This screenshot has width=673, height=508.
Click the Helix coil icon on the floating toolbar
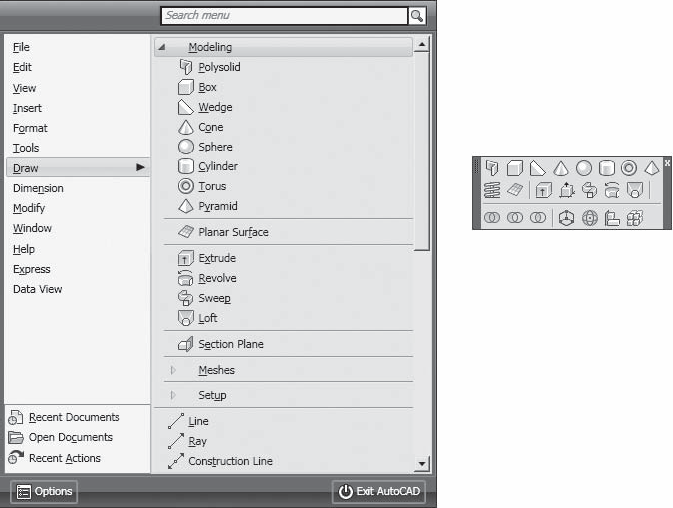click(492, 190)
